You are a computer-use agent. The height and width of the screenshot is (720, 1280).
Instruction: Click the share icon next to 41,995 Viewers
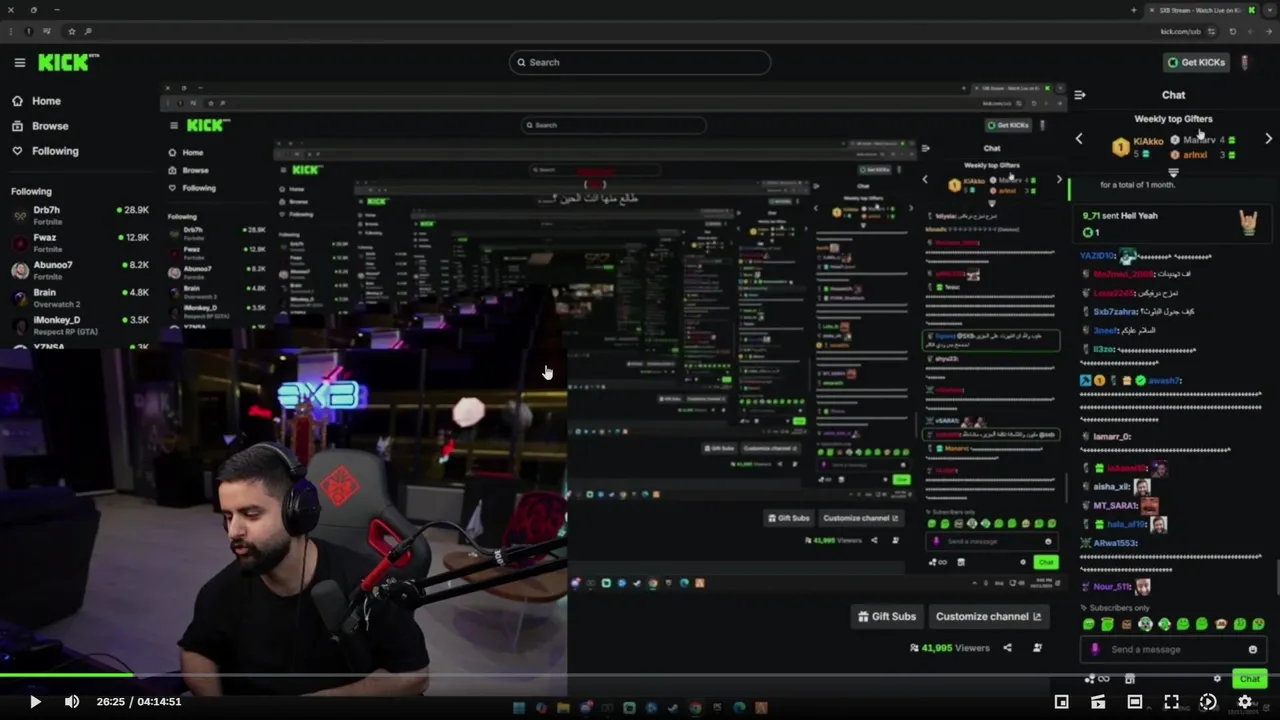pyautogui.click(x=1007, y=648)
